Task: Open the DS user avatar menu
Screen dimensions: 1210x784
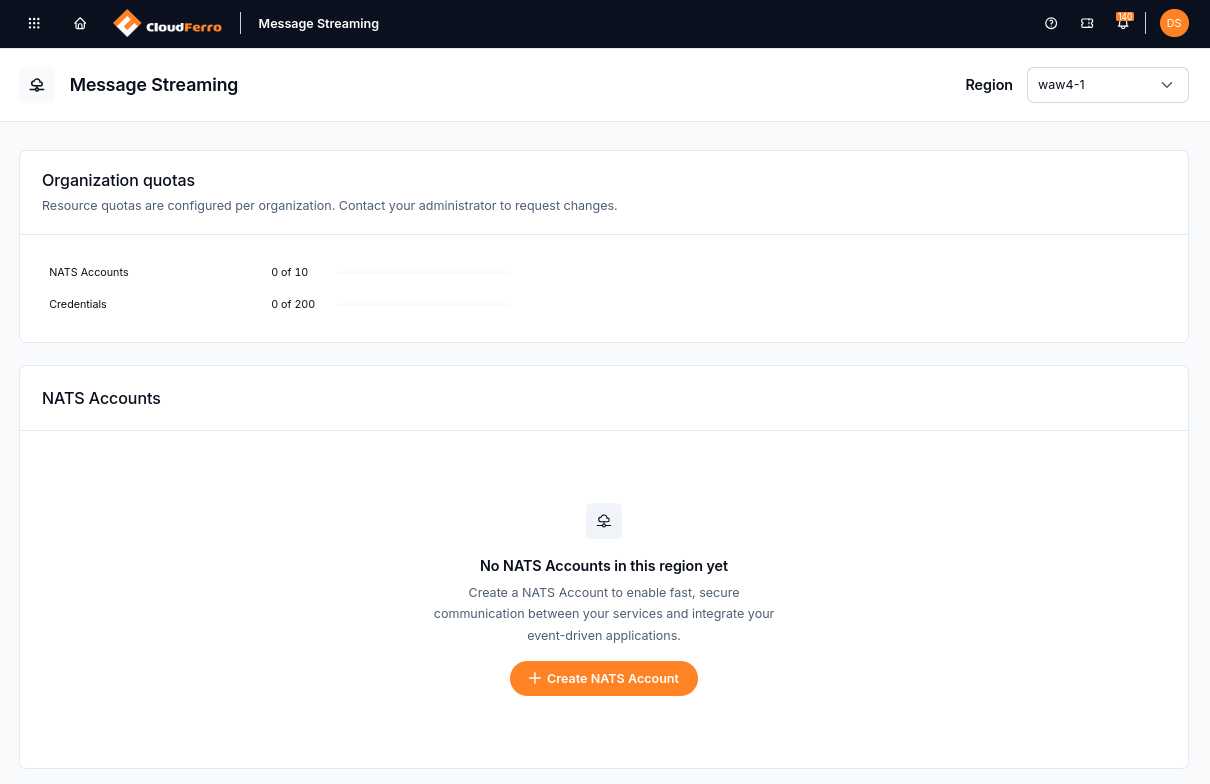Action: pos(1174,23)
